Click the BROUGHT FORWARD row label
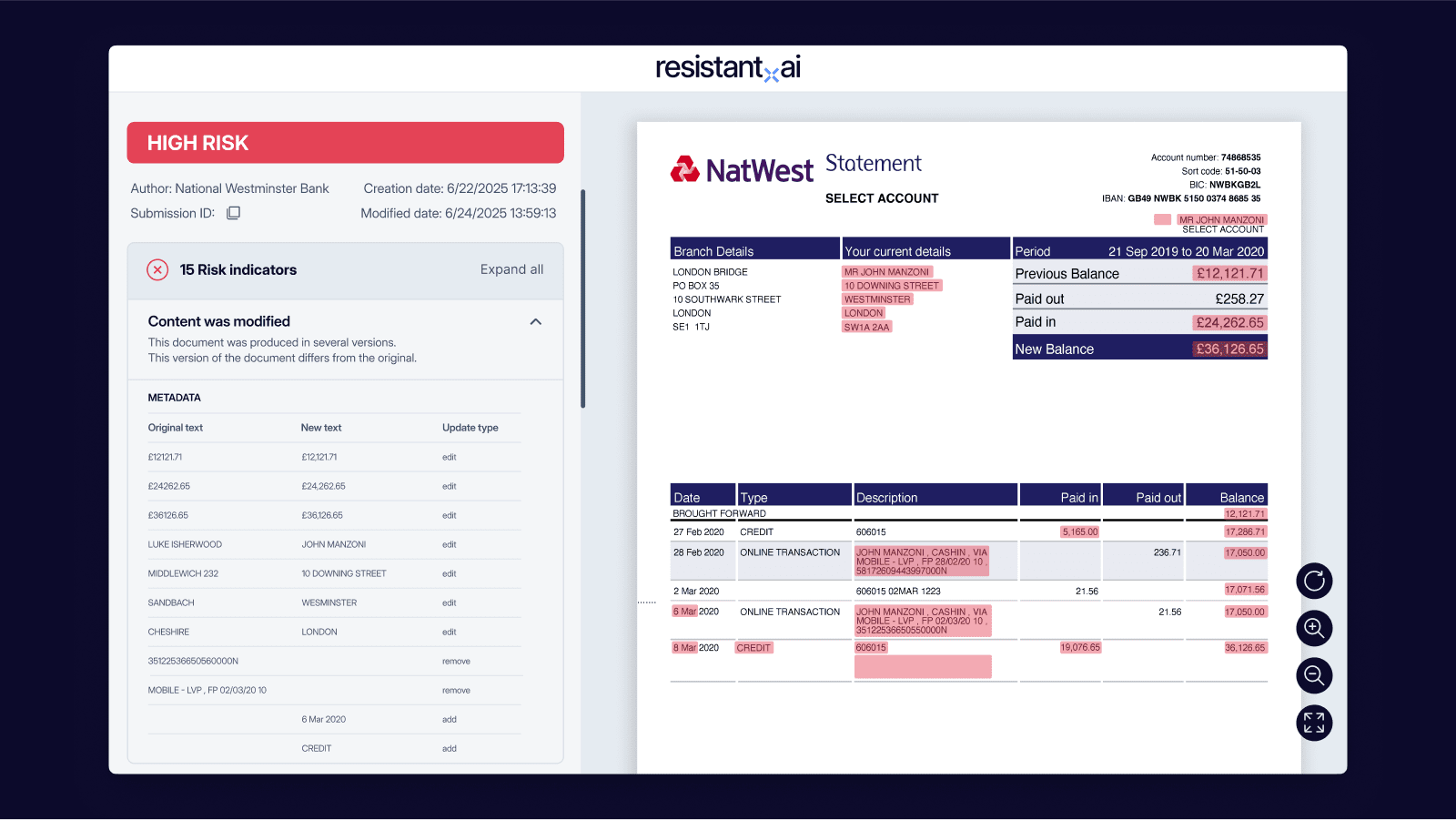The width and height of the screenshot is (1456, 820). pos(720,513)
